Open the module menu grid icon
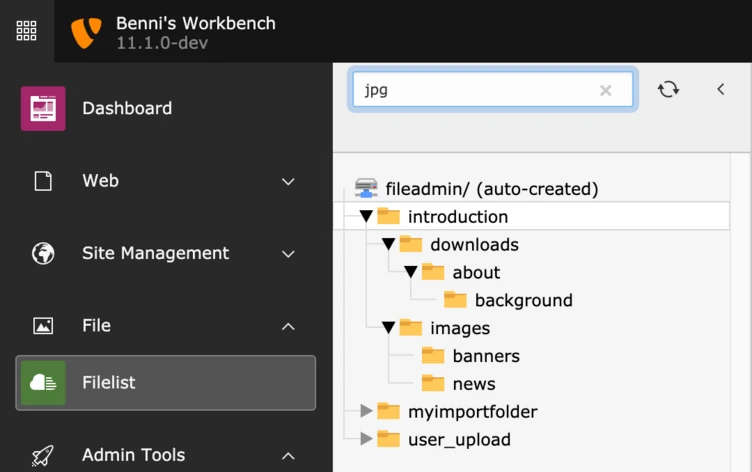 point(26,31)
